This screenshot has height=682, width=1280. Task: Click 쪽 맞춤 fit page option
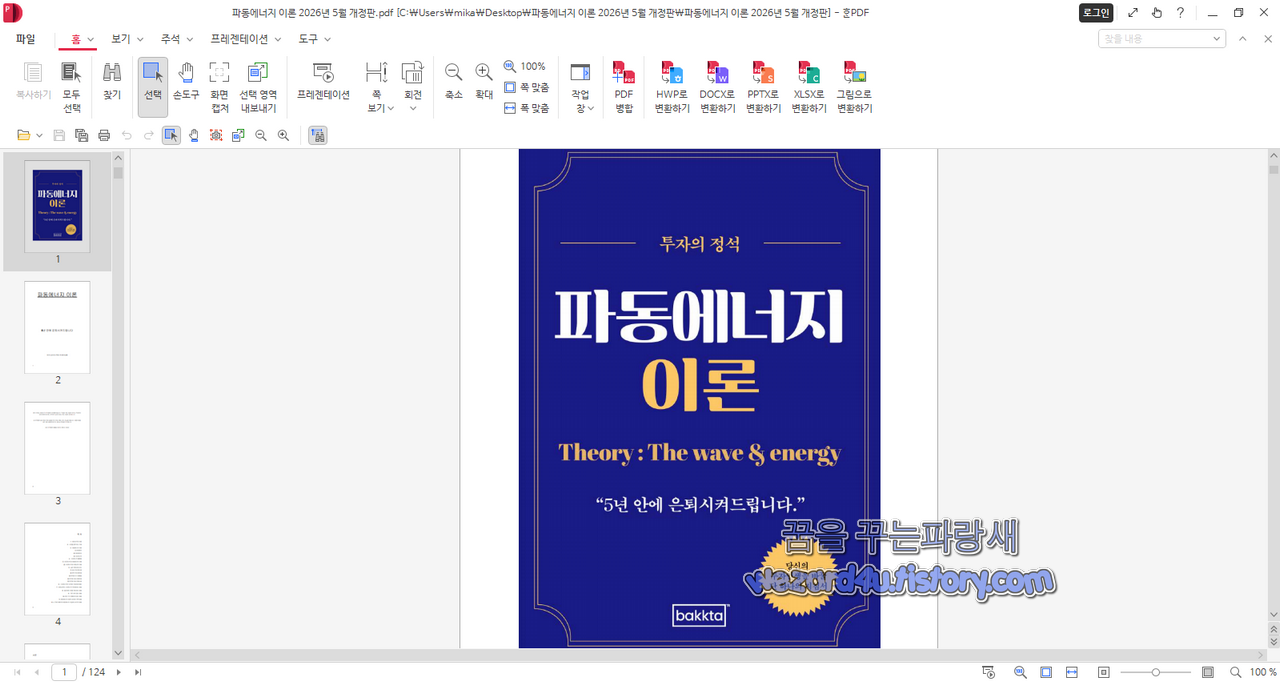tap(526, 87)
